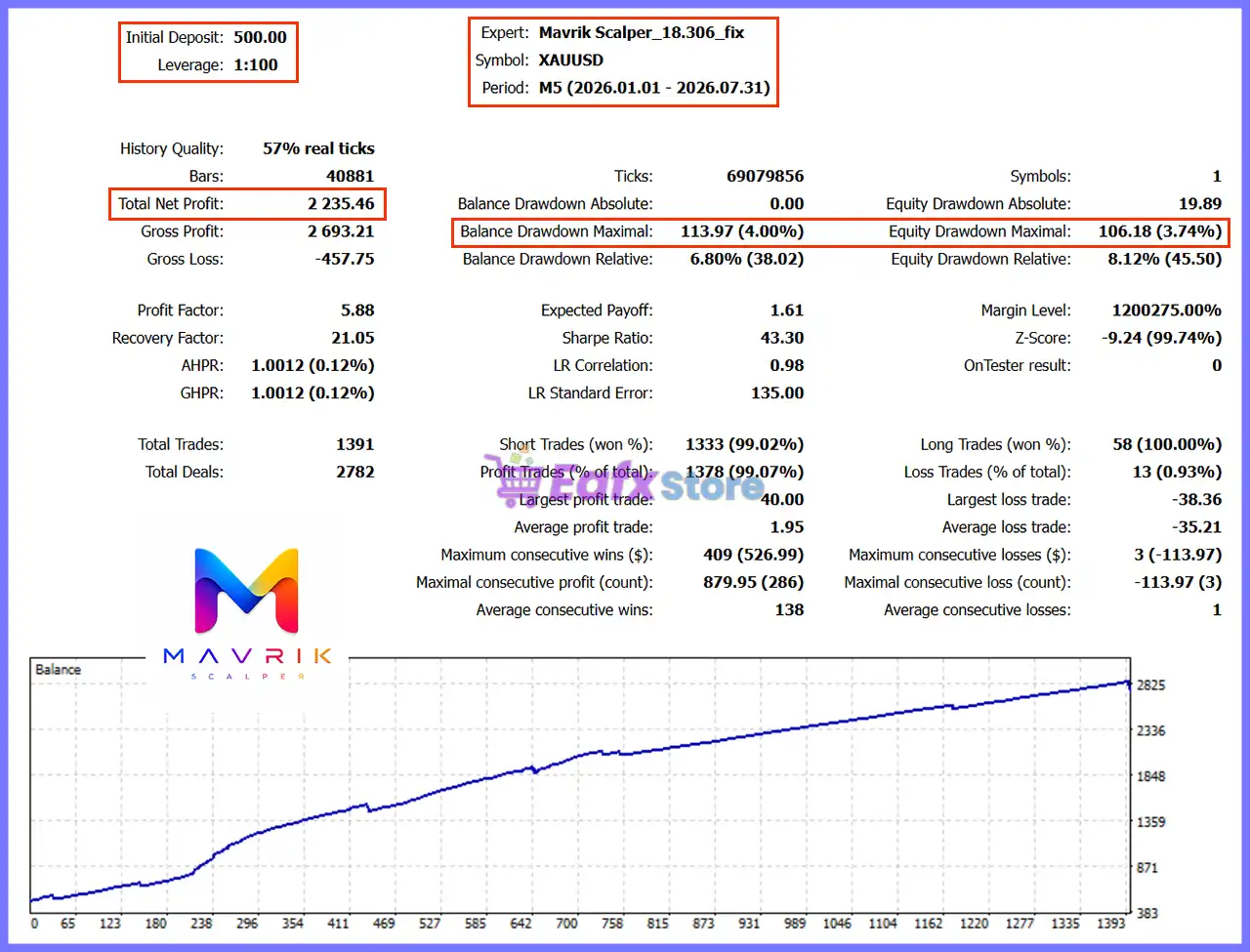Click the AHPR row value 1.0012 (0.12%)
Screen dimensions: 1250x952
click(x=313, y=365)
